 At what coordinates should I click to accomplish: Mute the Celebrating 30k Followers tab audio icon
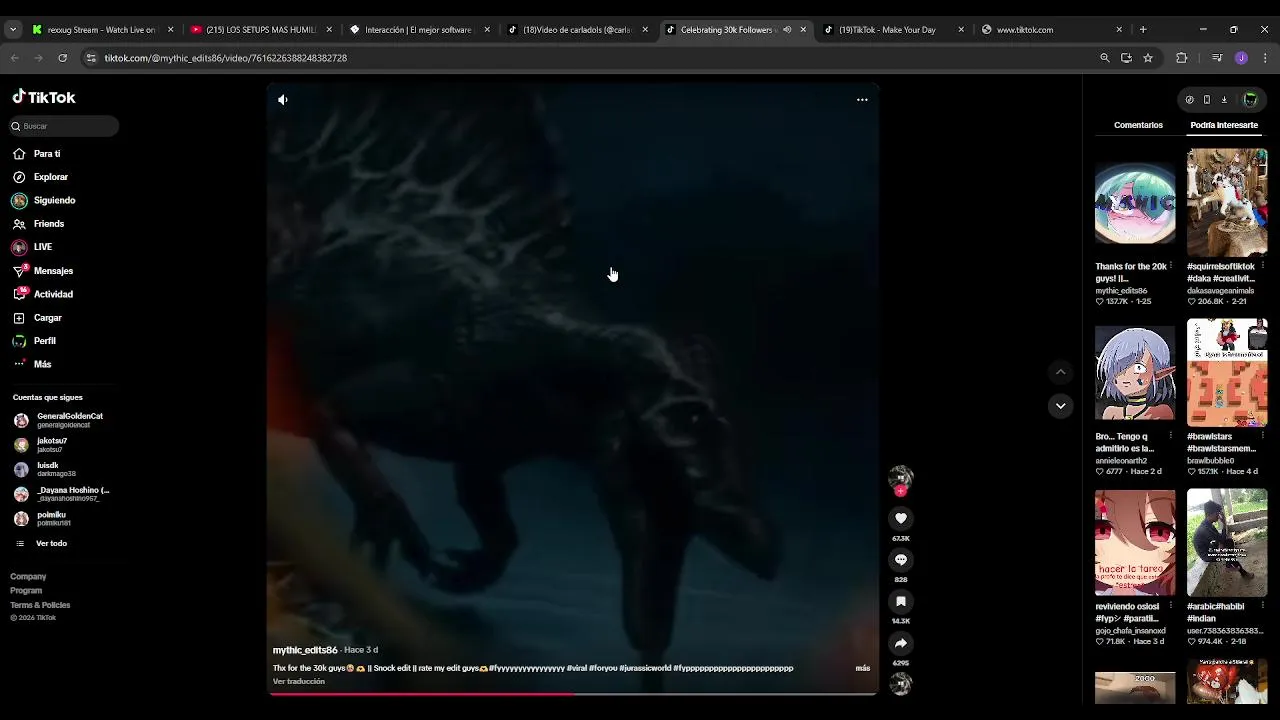coord(787,30)
